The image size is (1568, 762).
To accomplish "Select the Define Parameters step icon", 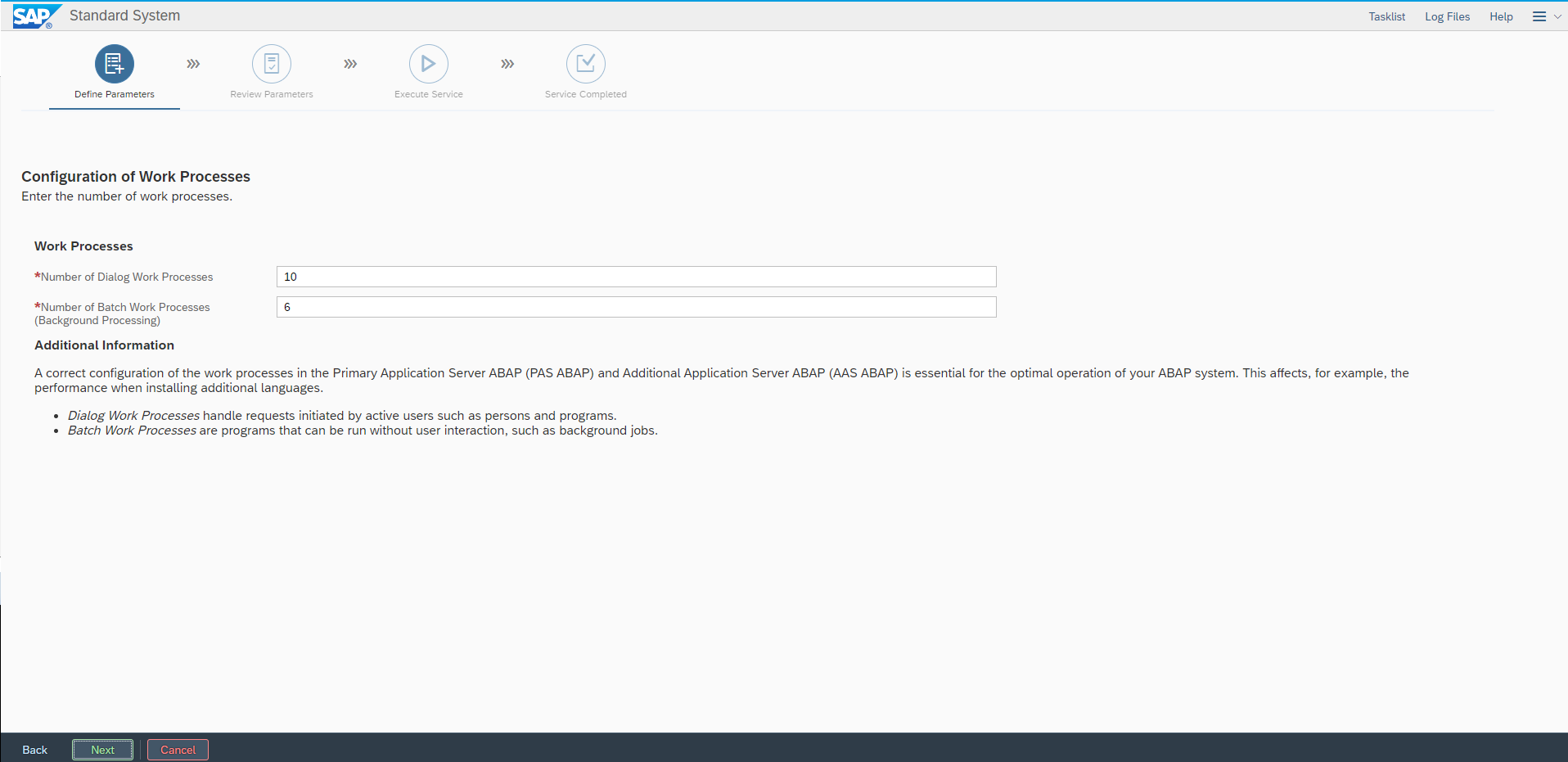I will (115, 64).
